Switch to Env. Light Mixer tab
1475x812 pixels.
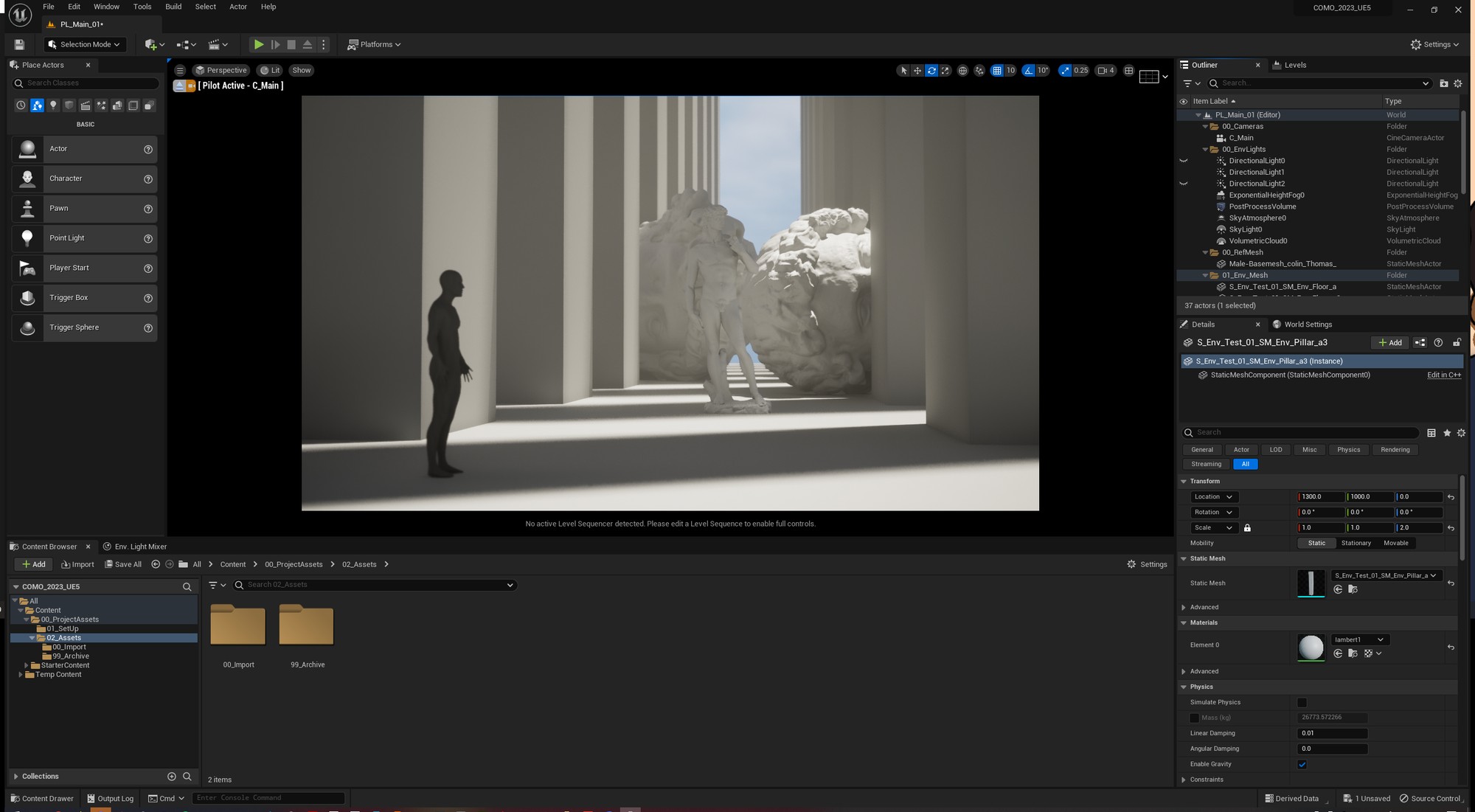pos(135,547)
